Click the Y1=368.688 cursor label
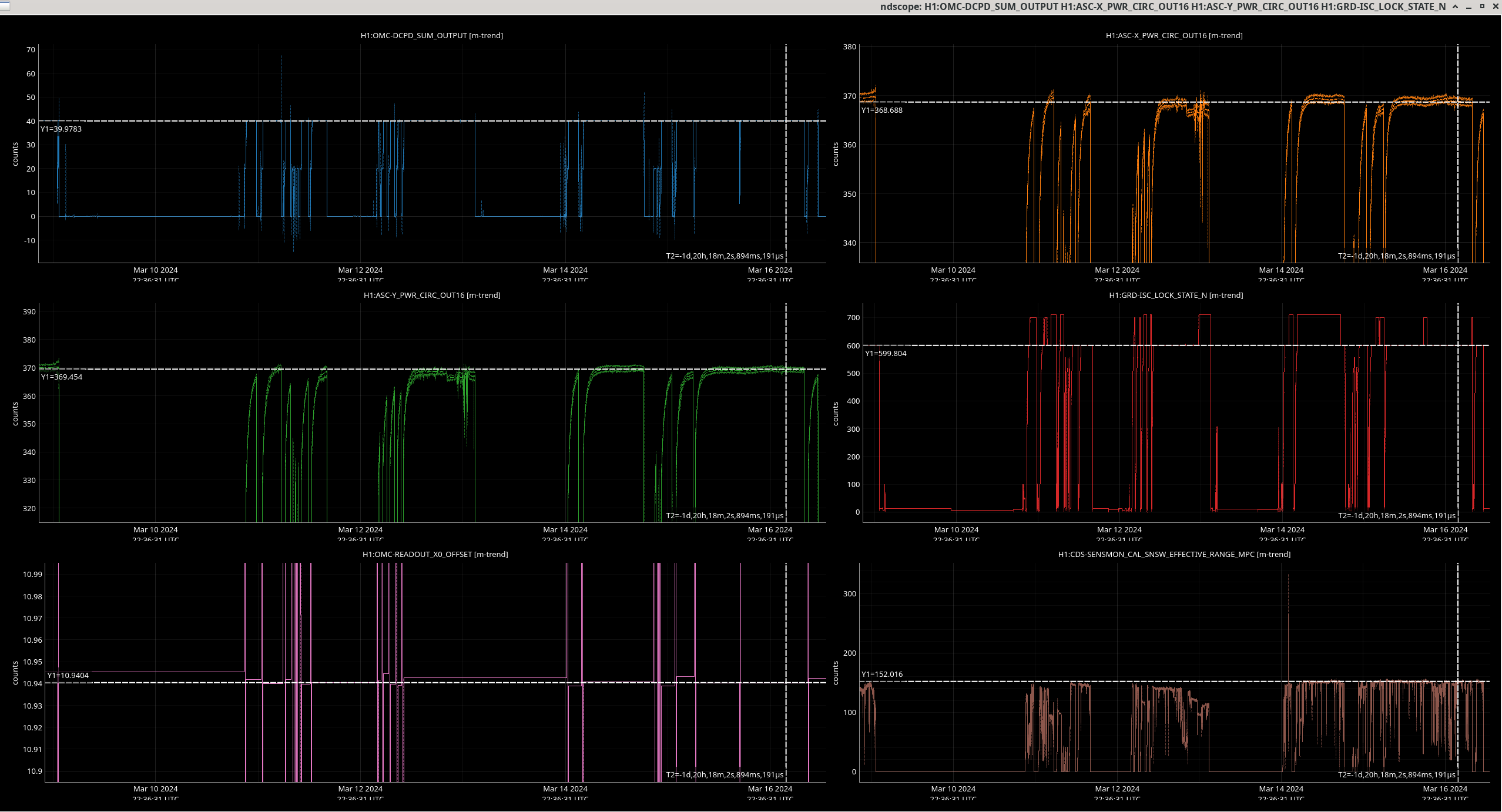1502x812 pixels. tap(881, 110)
